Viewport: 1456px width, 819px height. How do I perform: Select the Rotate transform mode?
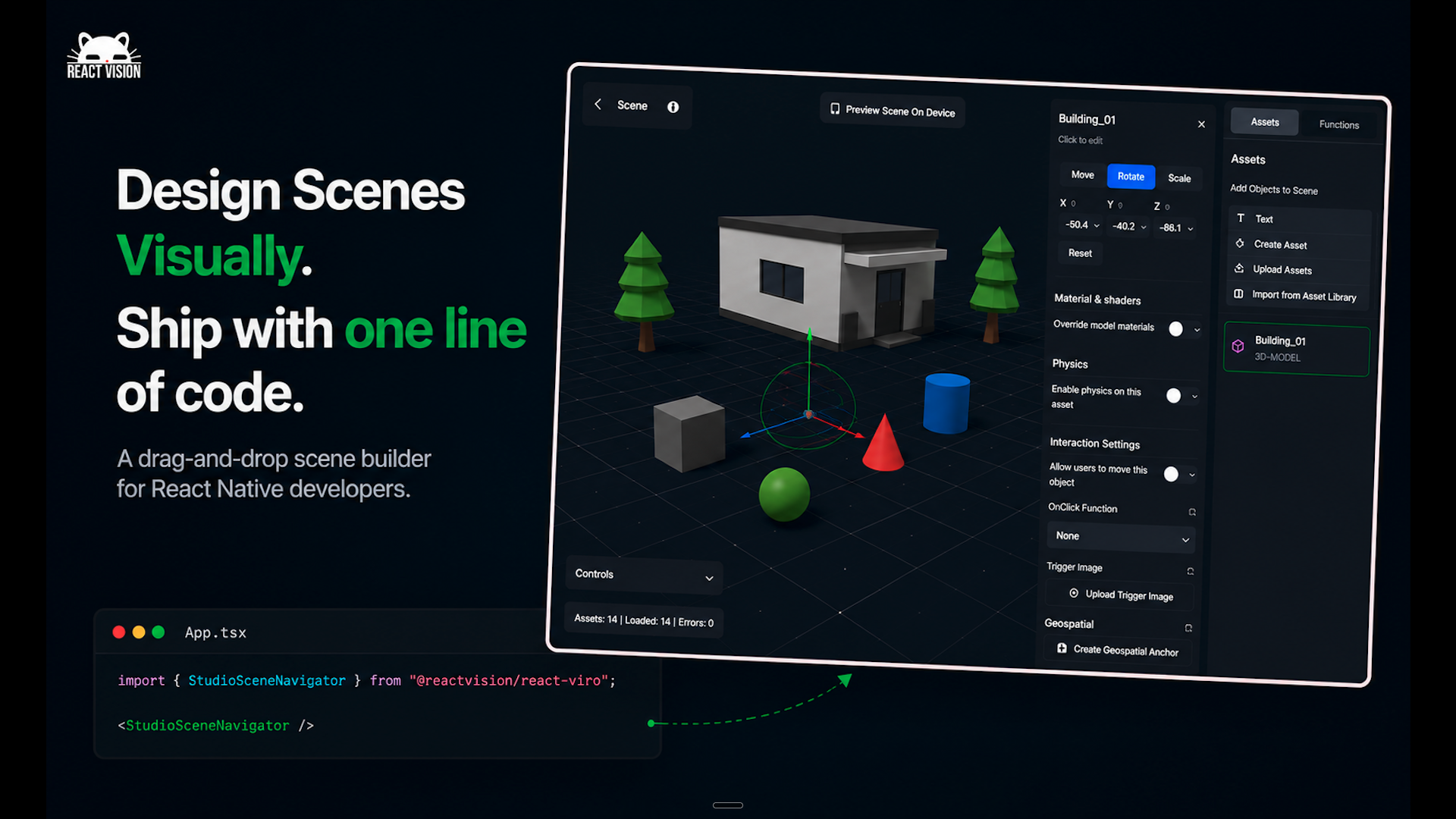[x=1131, y=177]
